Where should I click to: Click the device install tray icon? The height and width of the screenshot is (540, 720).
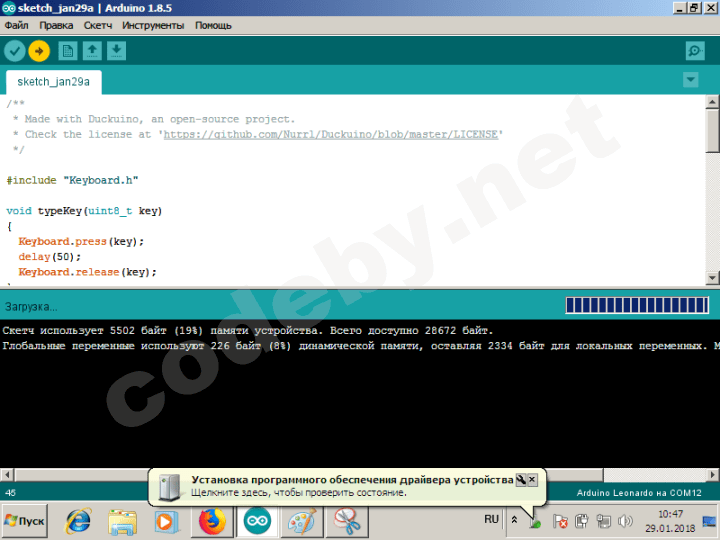(x=535, y=522)
